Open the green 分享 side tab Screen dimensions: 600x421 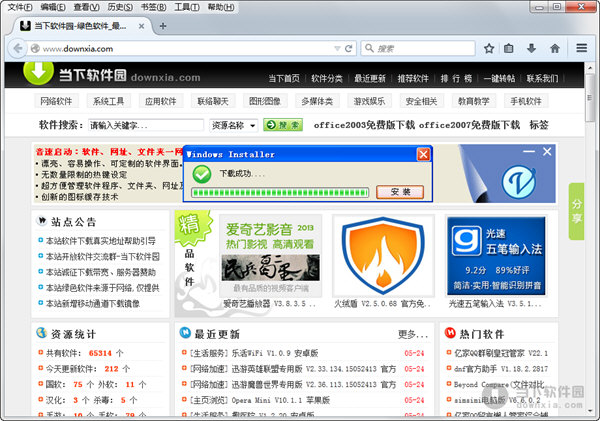tap(576, 211)
